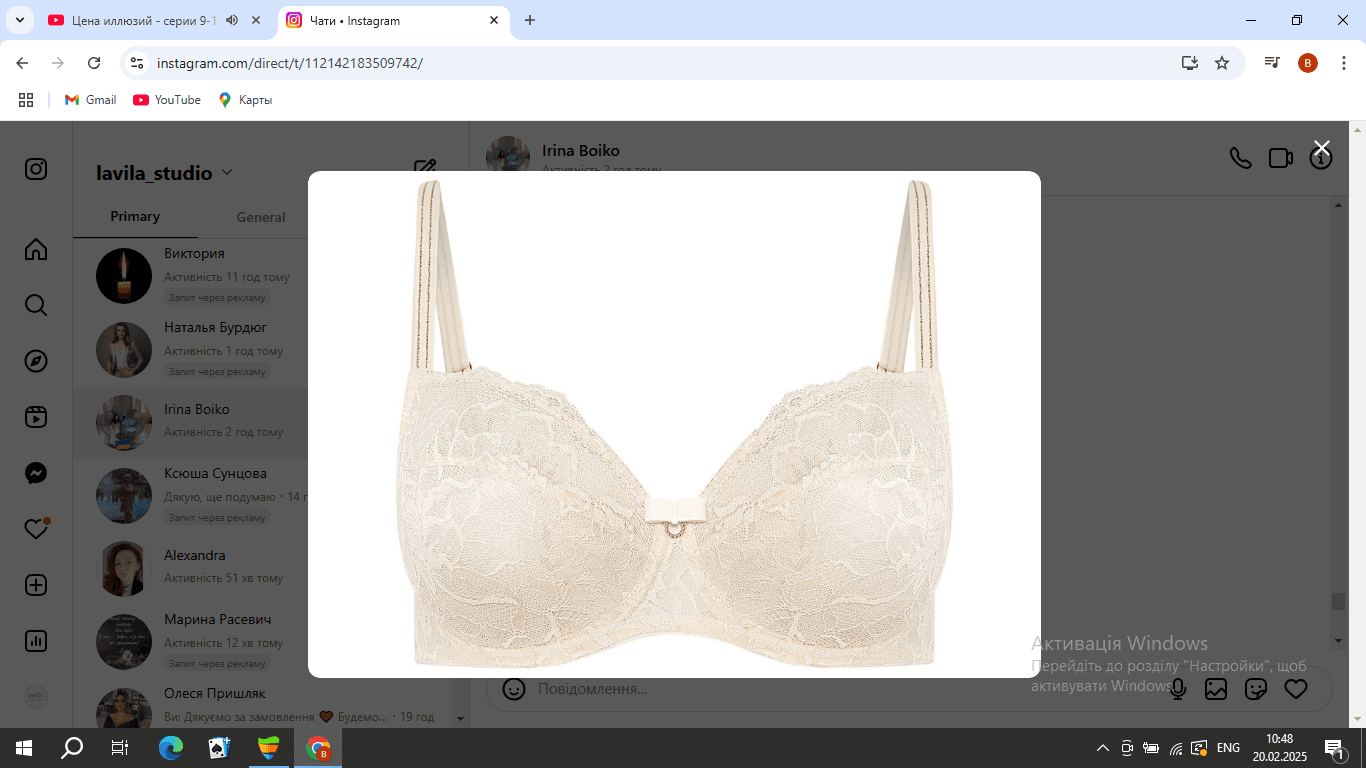Switch to the Primary inbox tab

pyautogui.click(x=135, y=217)
